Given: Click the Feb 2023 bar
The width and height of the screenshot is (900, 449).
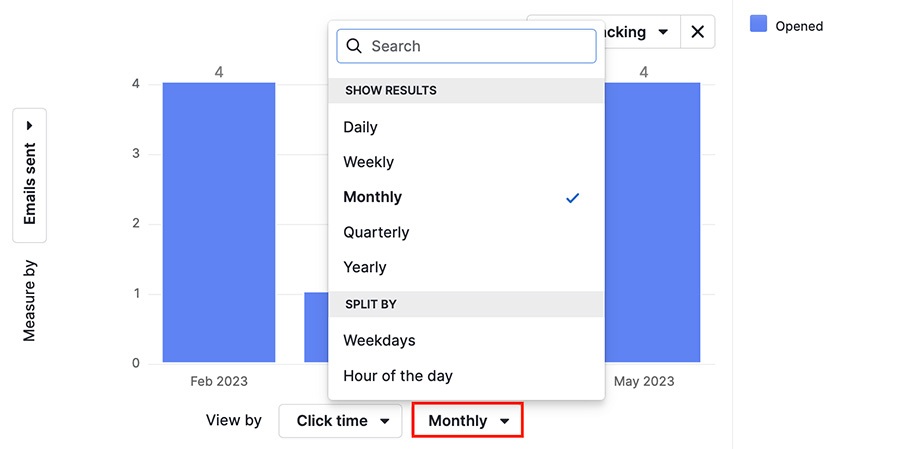Looking at the screenshot, I should click(x=219, y=222).
